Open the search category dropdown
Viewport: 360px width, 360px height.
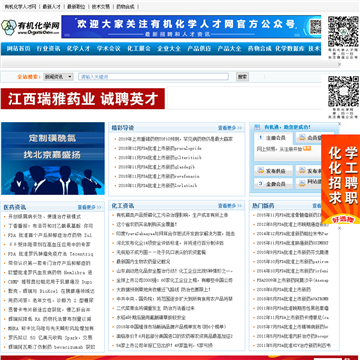tap(58, 77)
